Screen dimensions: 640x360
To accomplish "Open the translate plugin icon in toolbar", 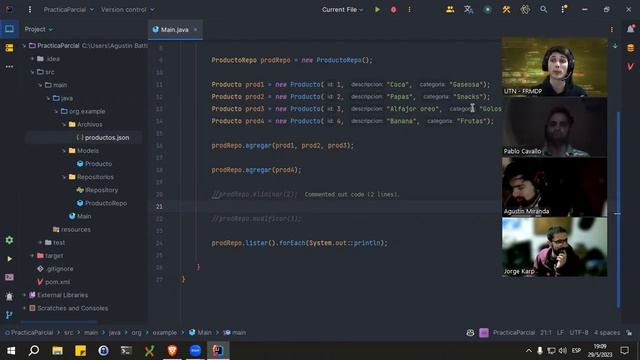I will click(x=469, y=9).
